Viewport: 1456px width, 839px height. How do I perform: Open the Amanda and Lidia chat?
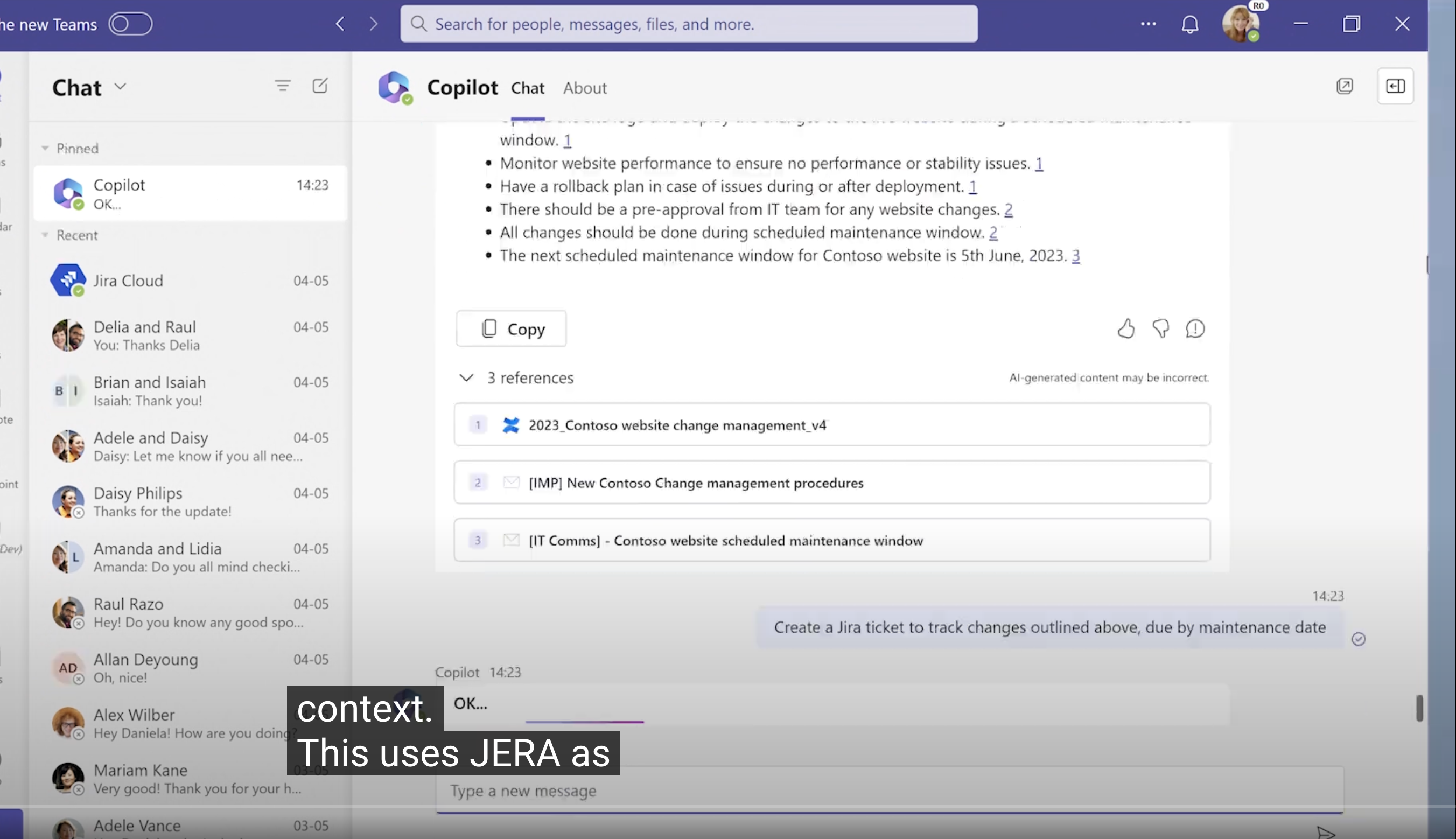tap(190, 557)
